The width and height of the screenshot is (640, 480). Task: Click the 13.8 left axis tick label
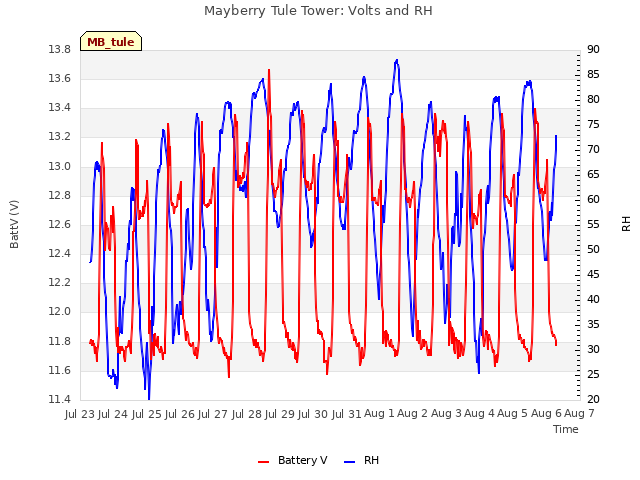pos(59,50)
